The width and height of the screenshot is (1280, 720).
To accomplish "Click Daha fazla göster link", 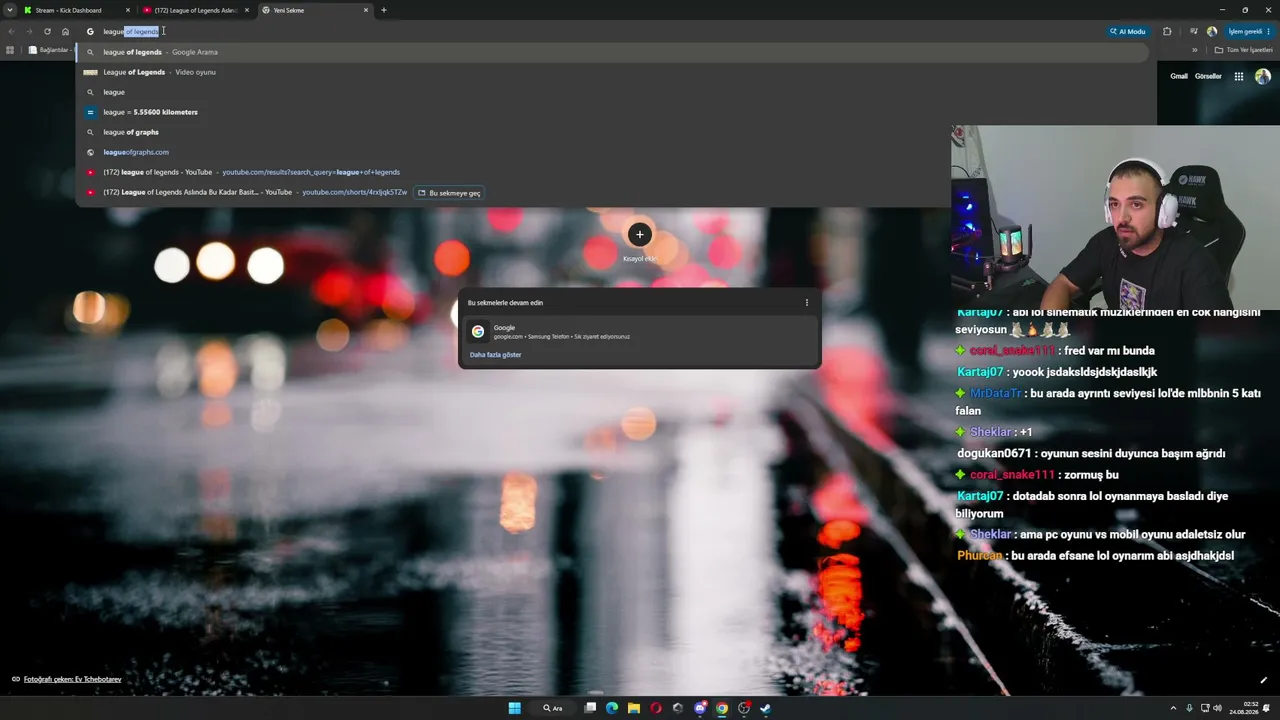I will 495,355.
